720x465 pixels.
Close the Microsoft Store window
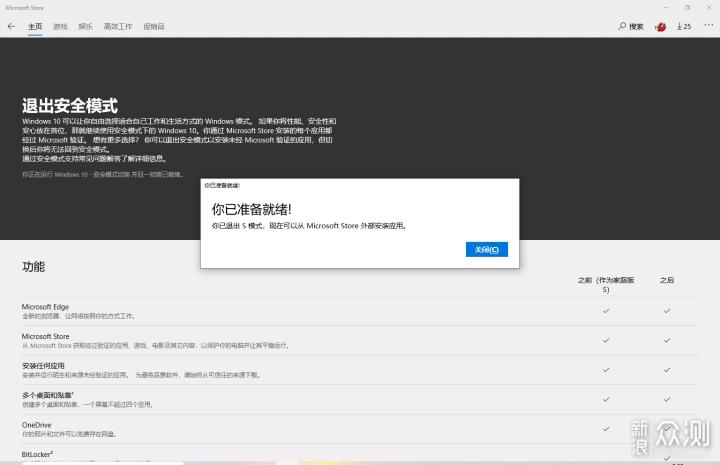709,7
